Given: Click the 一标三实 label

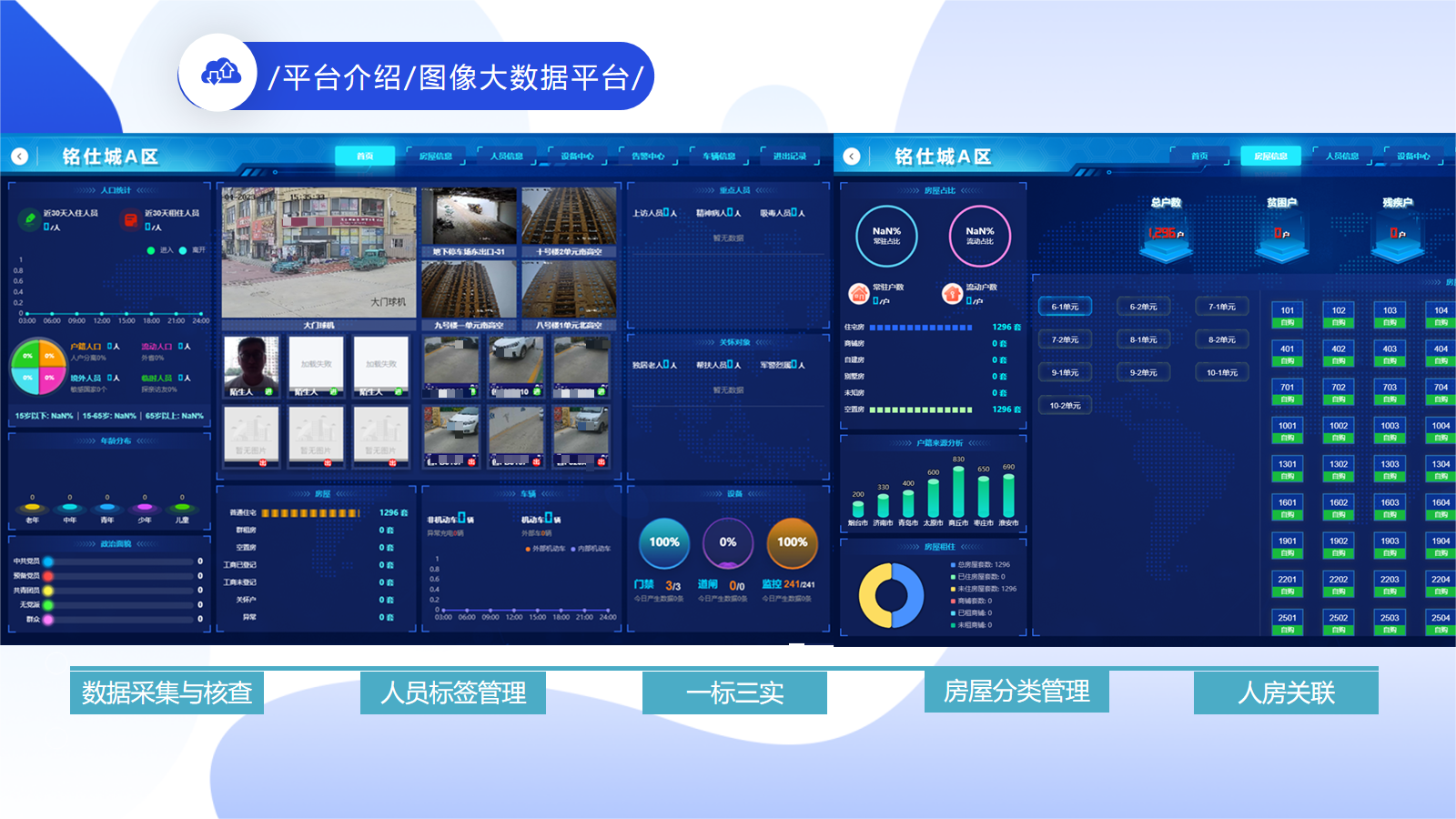Looking at the screenshot, I should [x=734, y=693].
